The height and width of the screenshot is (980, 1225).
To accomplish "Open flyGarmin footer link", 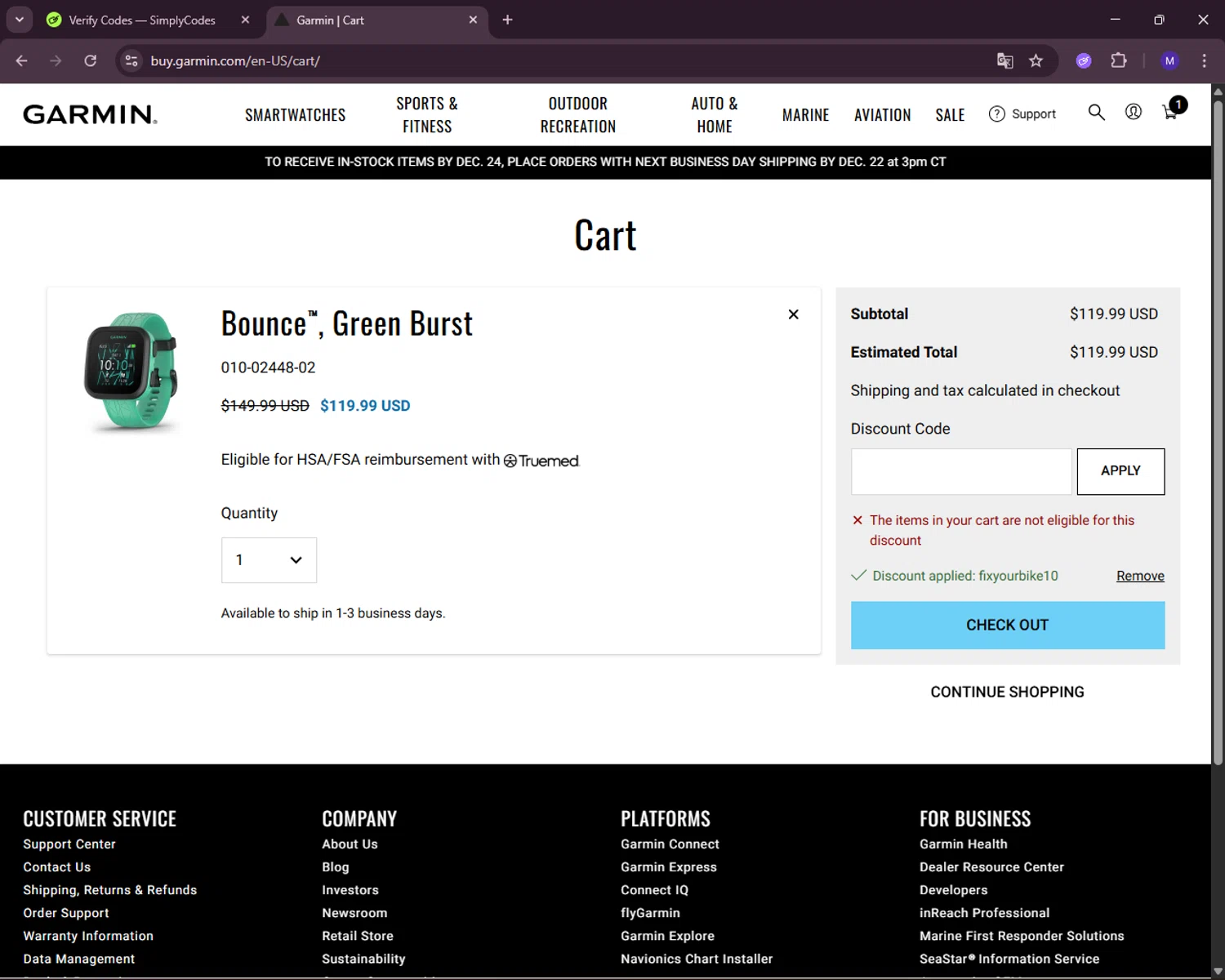I will point(650,913).
